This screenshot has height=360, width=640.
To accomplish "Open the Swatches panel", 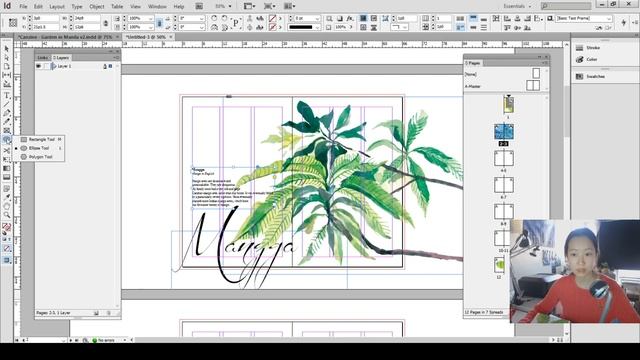I will pos(591,76).
